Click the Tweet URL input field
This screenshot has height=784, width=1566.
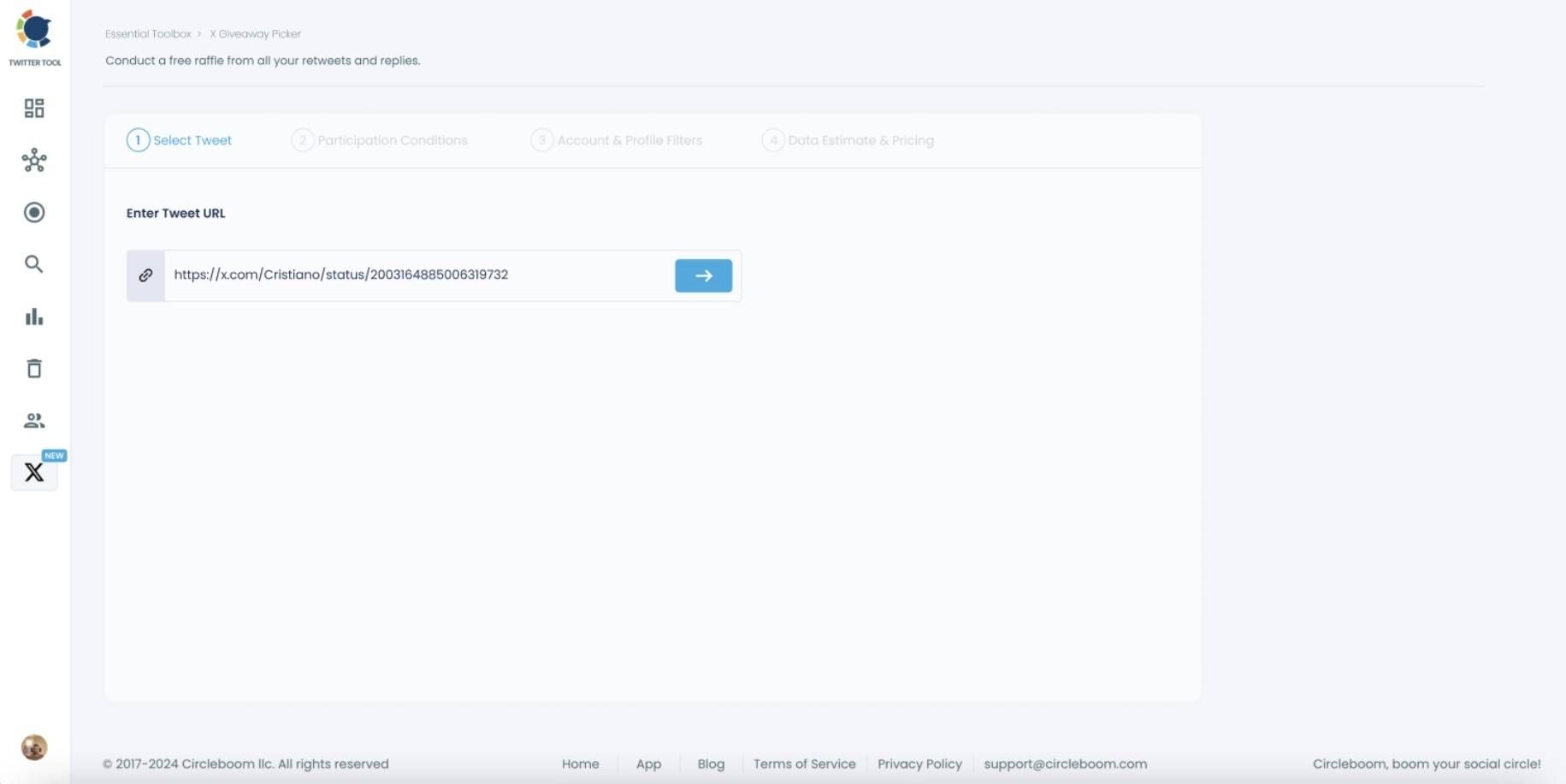[x=419, y=275]
